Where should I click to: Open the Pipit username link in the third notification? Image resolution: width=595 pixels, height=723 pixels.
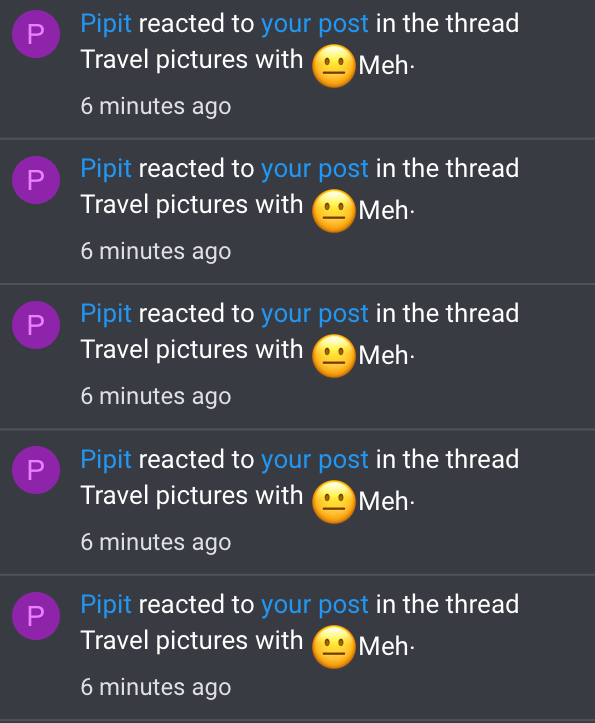[x=106, y=314]
